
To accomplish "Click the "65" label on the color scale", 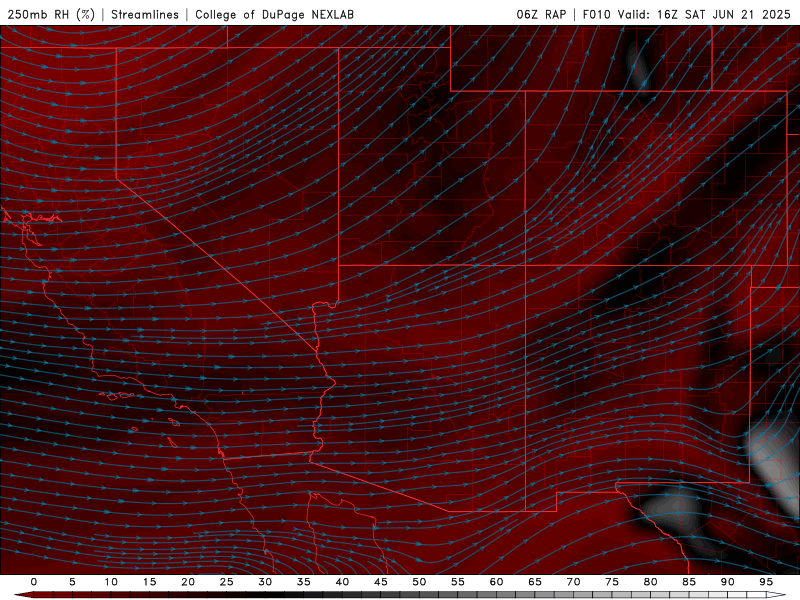I will click(x=535, y=582).
